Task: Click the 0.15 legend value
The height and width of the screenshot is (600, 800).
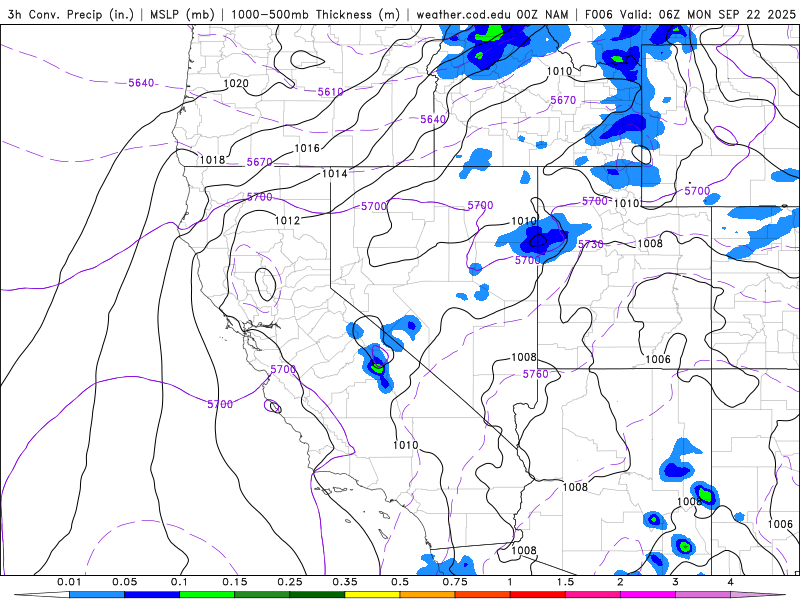Action: point(235,582)
